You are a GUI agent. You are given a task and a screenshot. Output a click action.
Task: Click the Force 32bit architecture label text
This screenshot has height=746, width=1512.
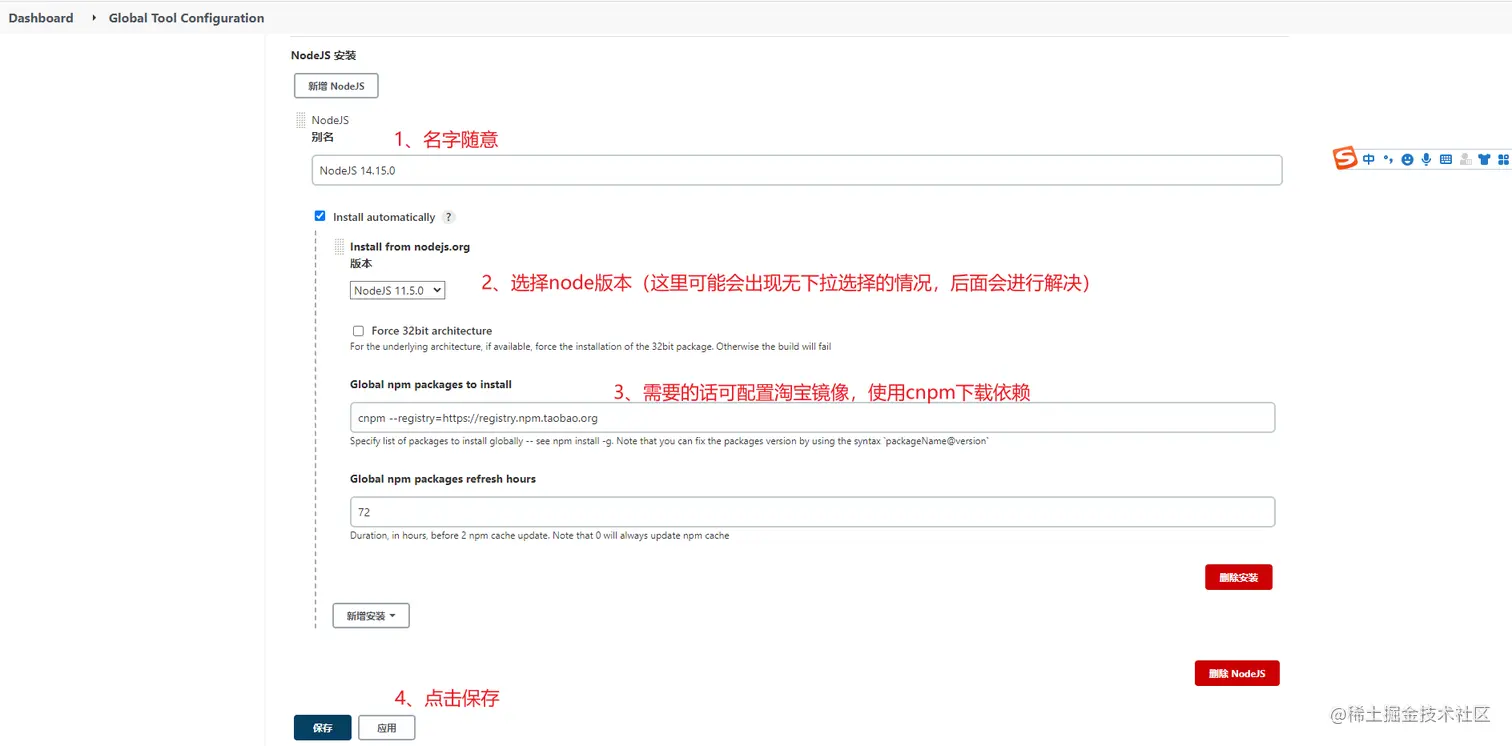click(432, 331)
